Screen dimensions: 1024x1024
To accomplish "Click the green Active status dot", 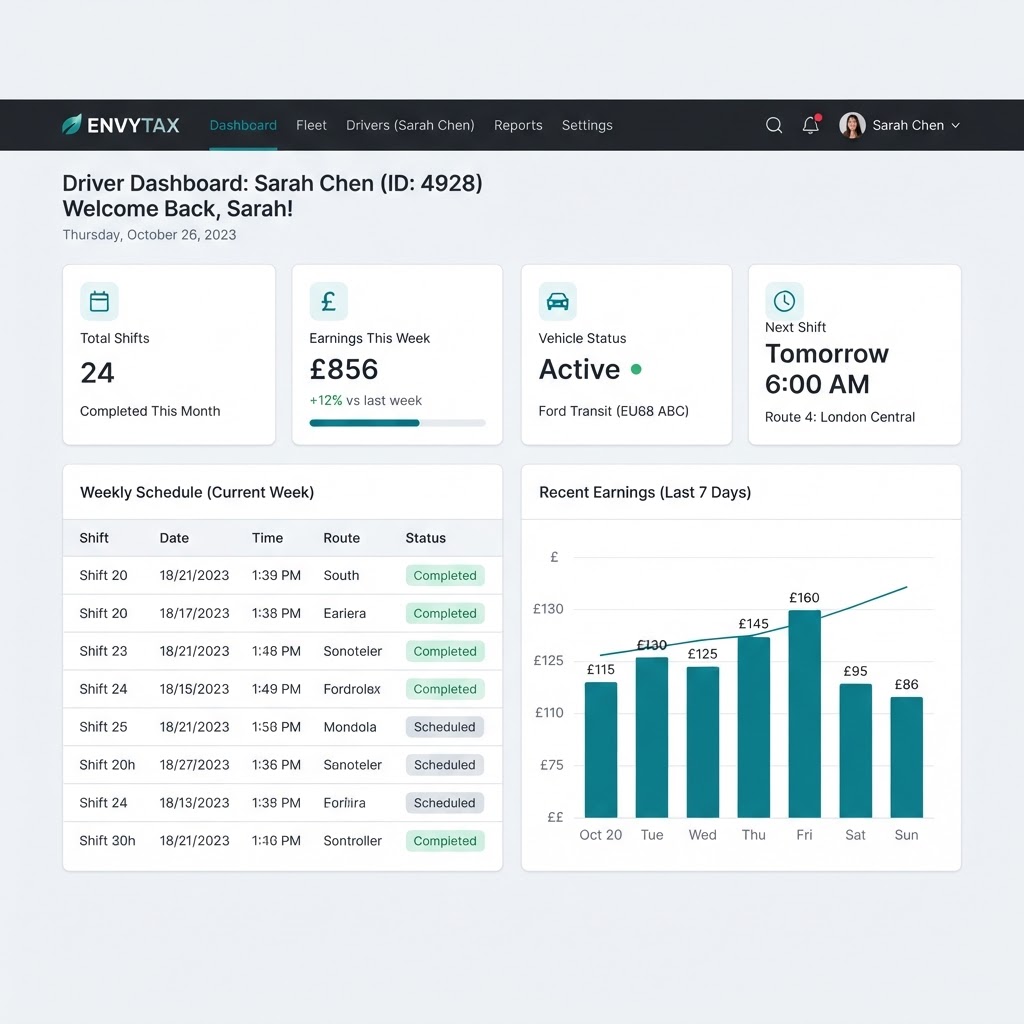I will (x=636, y=370).
